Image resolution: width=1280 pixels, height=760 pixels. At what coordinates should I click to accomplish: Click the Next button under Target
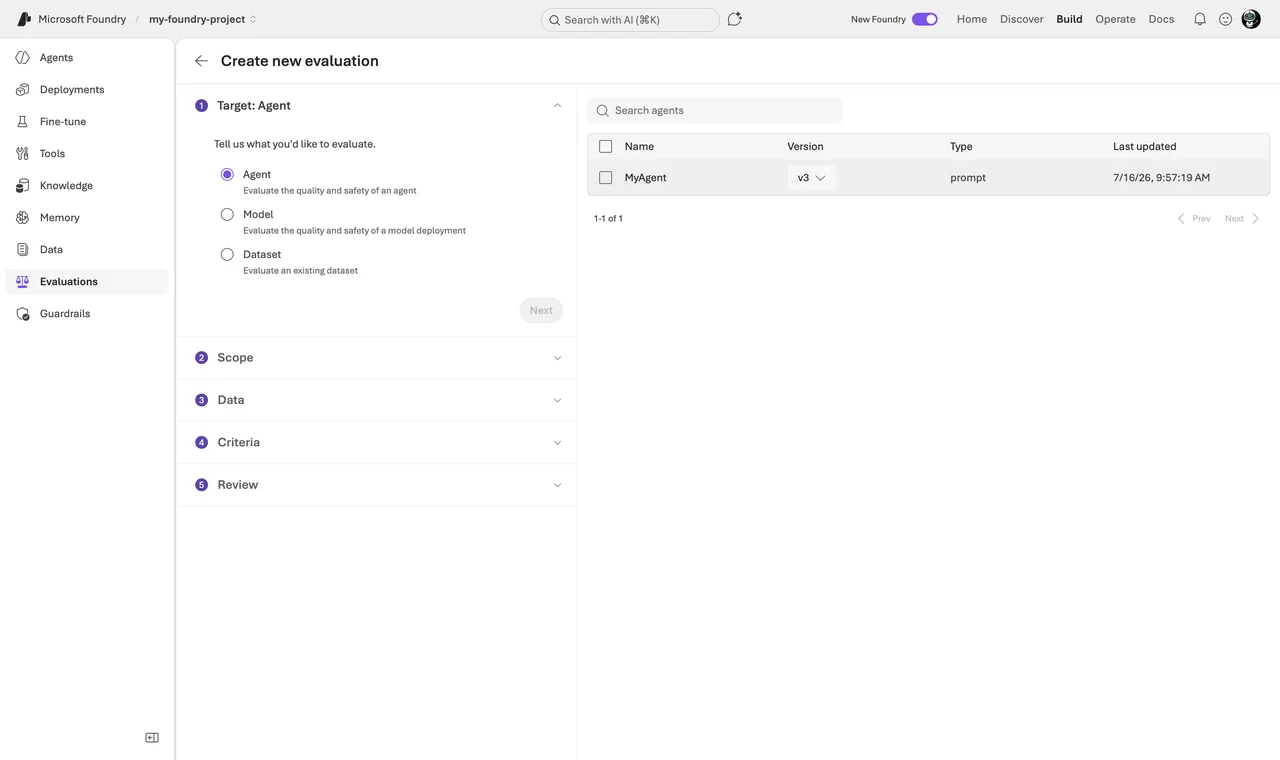[x=541, y=310]
